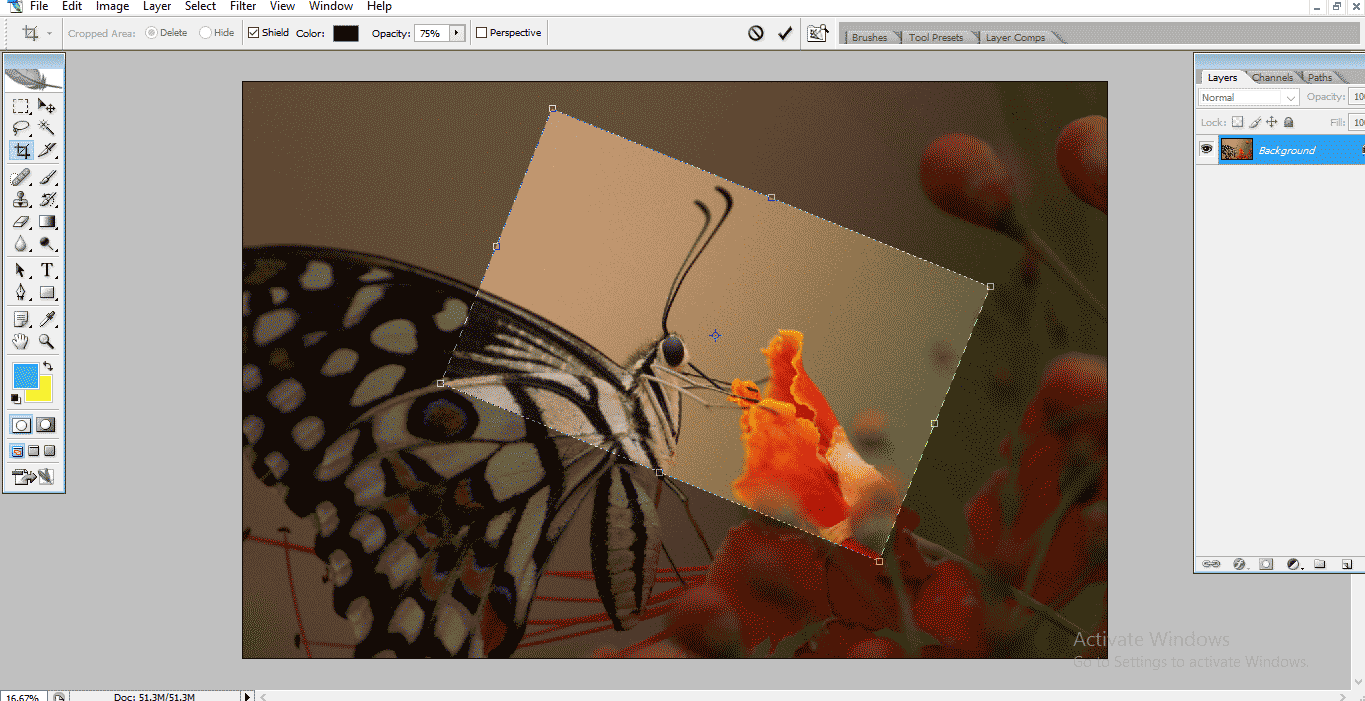Create a new layer set folder

pos(1319,564)
